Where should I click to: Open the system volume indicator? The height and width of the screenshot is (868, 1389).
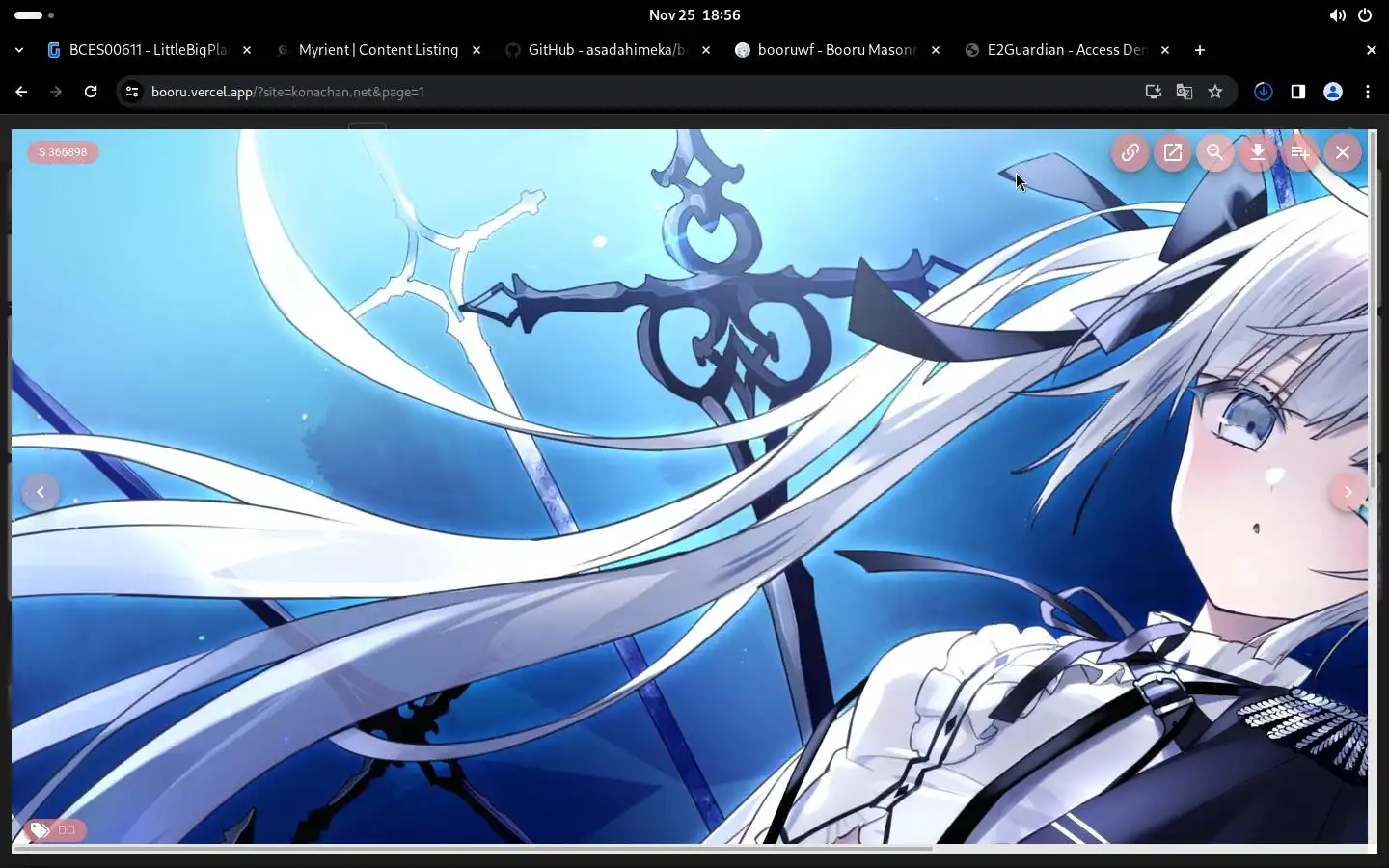coord(1338,15)
